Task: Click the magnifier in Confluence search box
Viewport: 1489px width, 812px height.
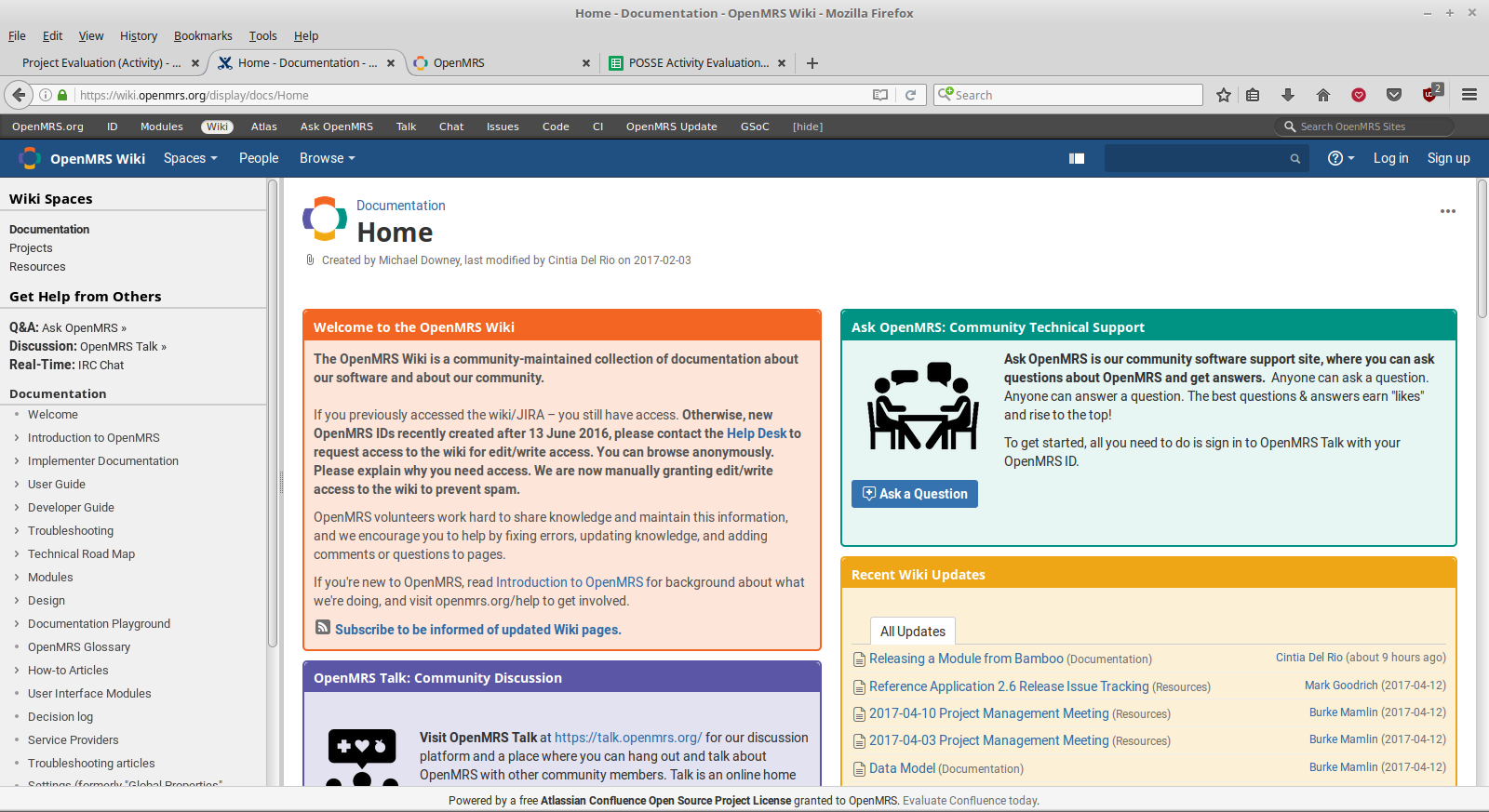Action: (1294, 159)
